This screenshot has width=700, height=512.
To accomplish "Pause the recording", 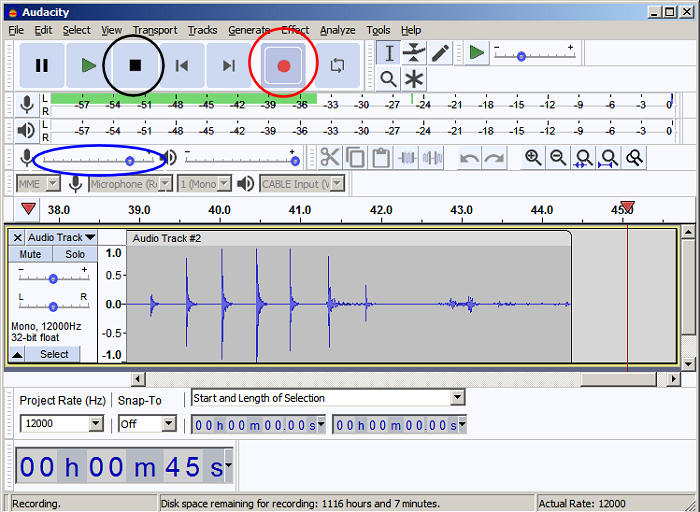I will [x=42, y=66].
